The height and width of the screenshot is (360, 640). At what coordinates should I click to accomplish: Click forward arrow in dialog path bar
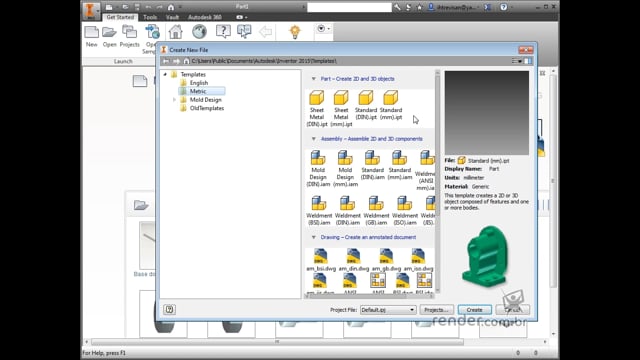(x=176, y=61)
